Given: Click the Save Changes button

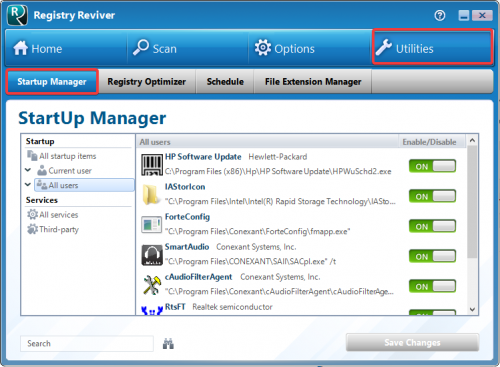Looking at the screenshot, I should pyautogui.click(x=412, y=342).
